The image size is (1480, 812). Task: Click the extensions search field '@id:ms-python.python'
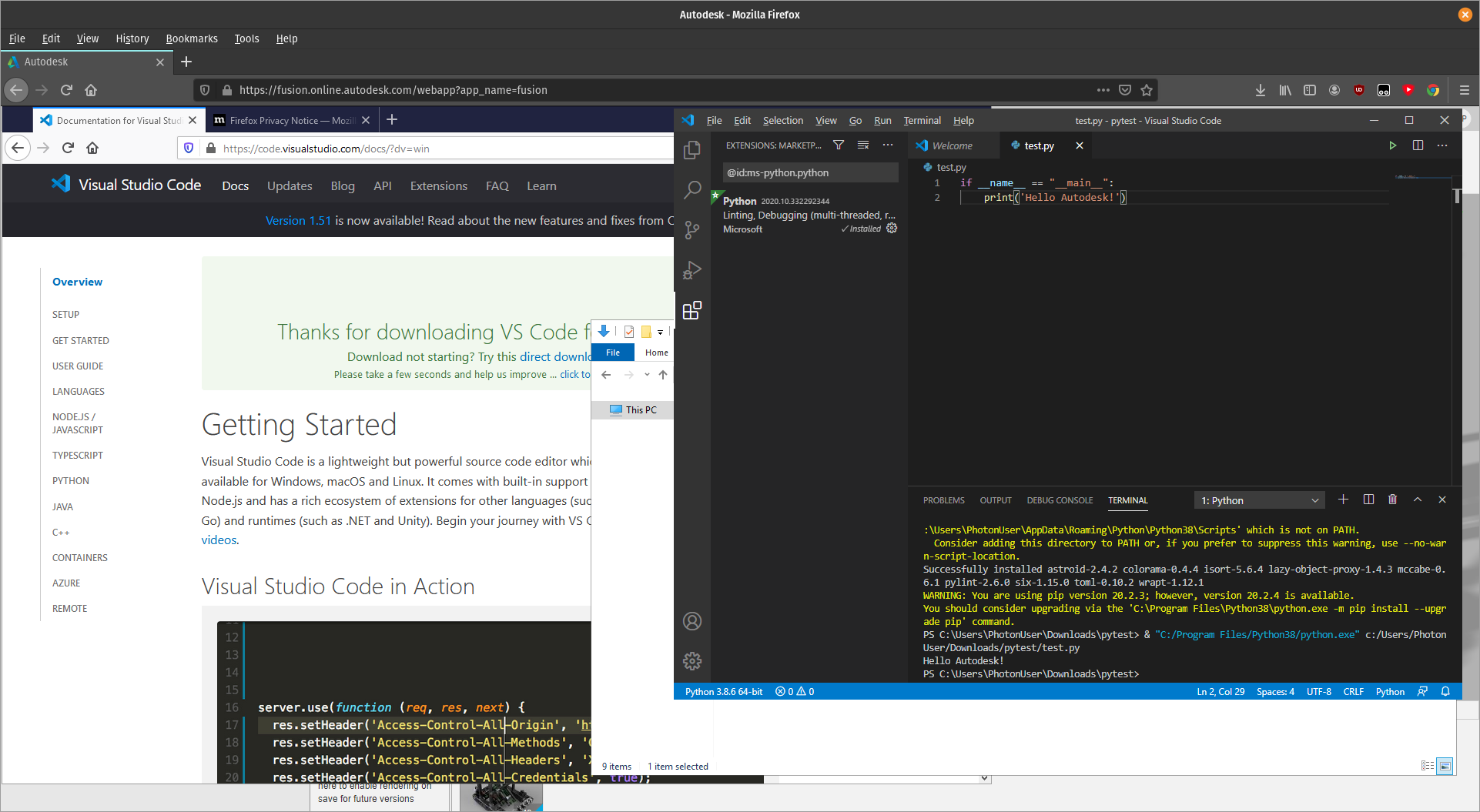pos(810,172)
